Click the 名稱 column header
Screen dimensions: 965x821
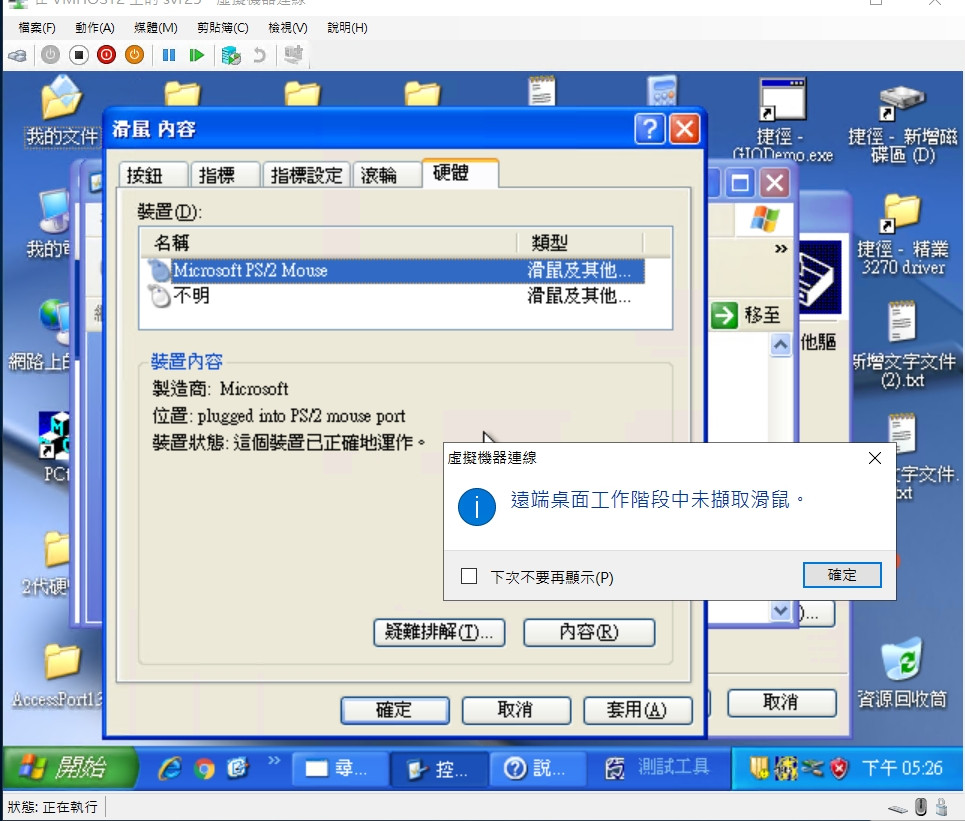[328, 242]
